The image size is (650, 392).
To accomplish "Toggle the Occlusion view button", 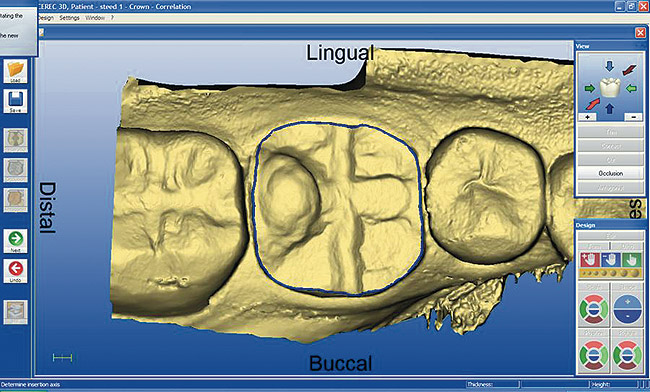I will (x=610, y=173).
